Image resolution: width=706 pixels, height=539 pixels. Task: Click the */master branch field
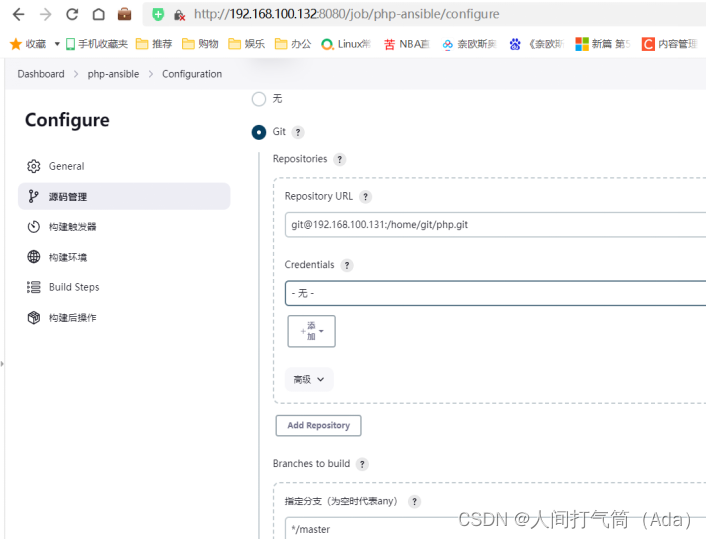[495, 529]
